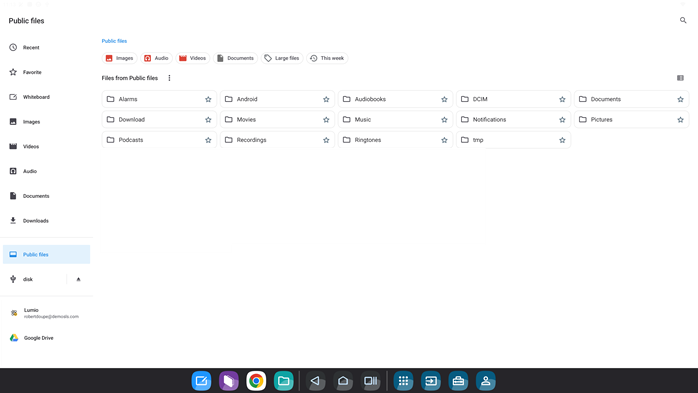Image resolution: width=698 pixels, height=393 pixels.
Task: Open Google Drive in the sidebar
Action: 46,338
